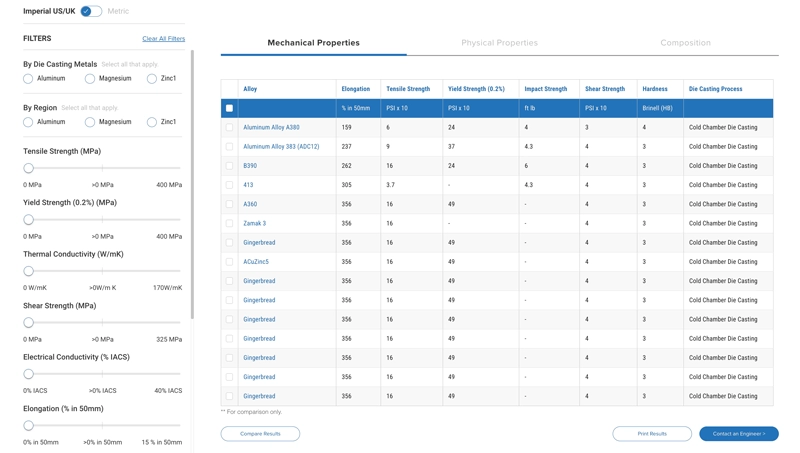Select Zinc1 under By Die Casting Metals
Screen dimensions: 800x453
(x=152, y=78)
